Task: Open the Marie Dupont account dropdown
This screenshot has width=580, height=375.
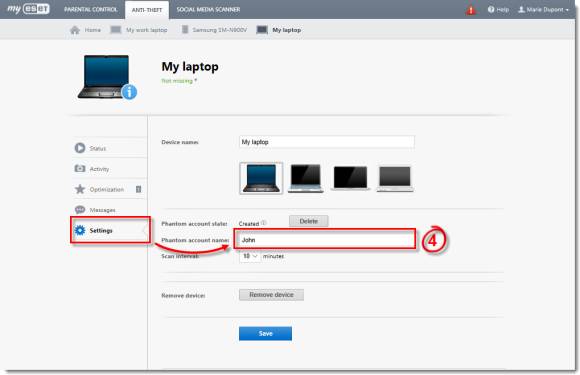Action: pos(543,10)
